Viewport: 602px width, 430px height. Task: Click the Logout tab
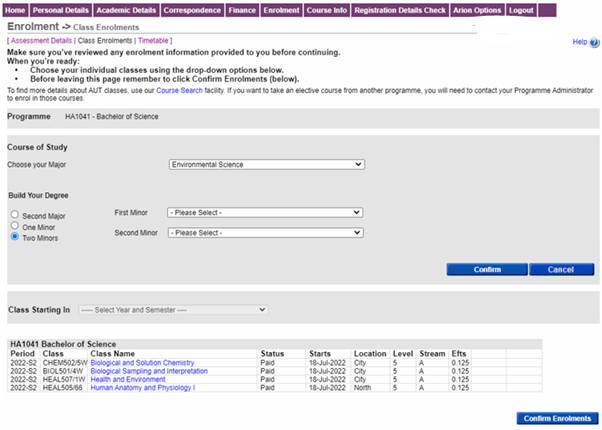[520, 9]
